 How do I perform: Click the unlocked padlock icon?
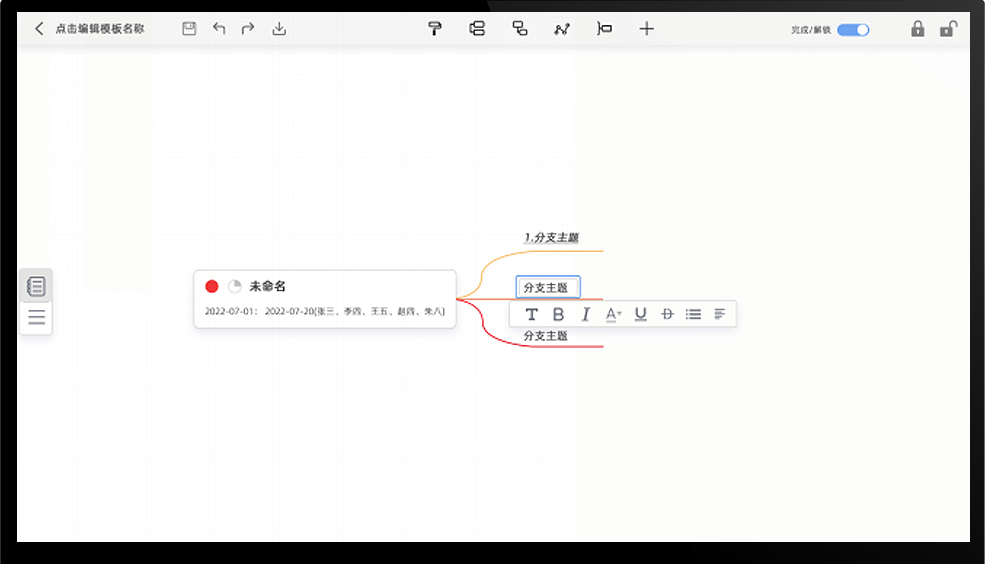click(949, 28)
